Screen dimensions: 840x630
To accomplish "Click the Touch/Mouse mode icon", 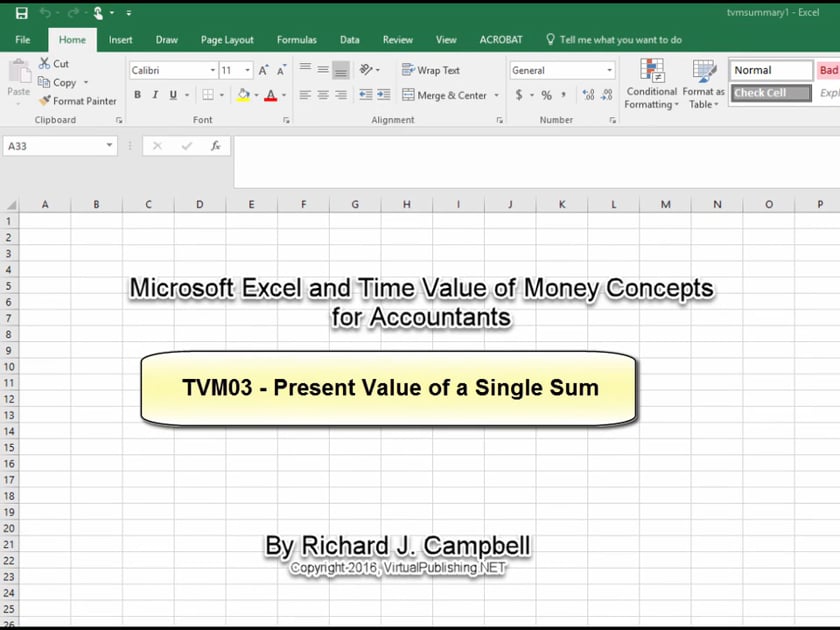I will (x=98, y=13).
